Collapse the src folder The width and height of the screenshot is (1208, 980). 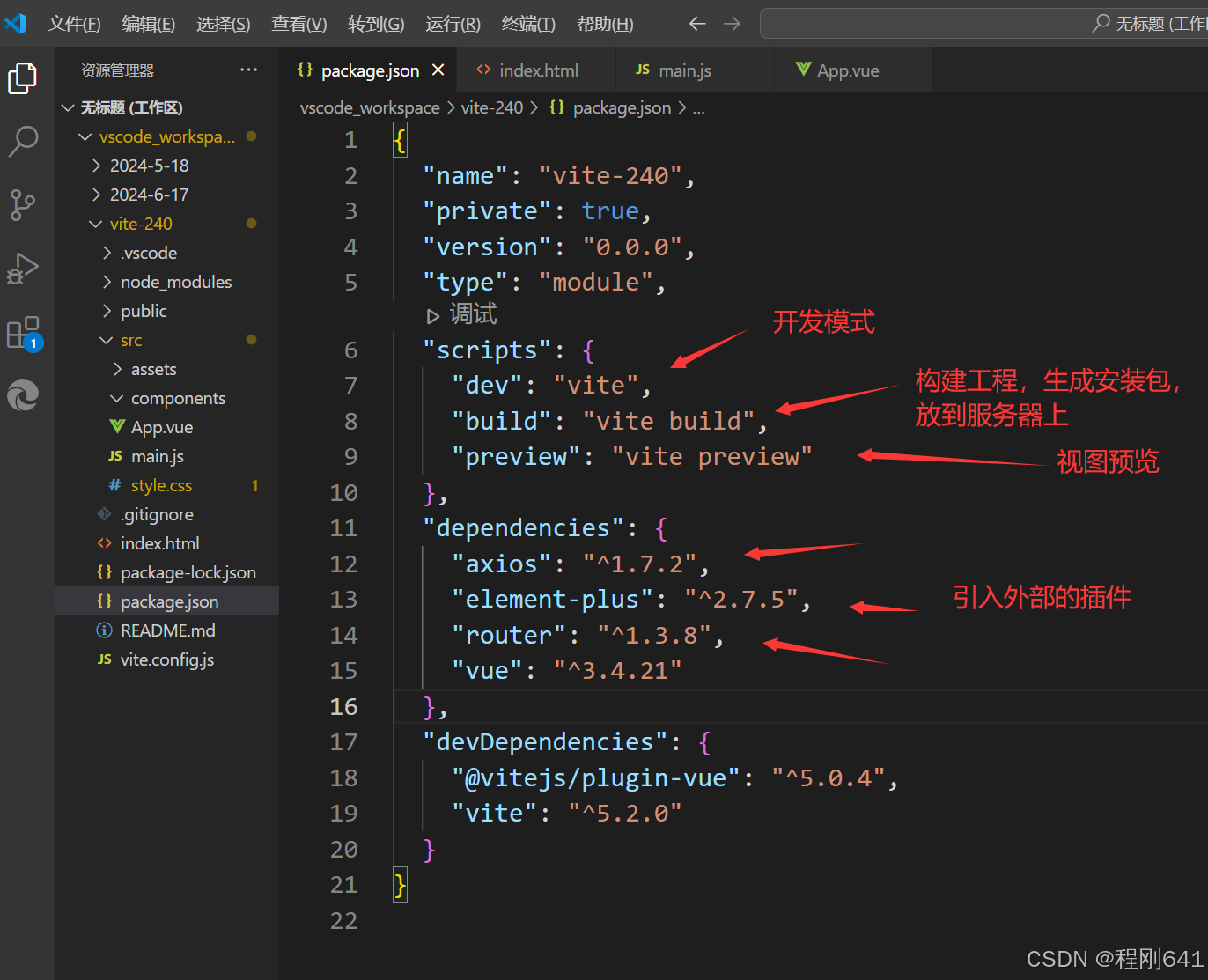click(167, 340)
